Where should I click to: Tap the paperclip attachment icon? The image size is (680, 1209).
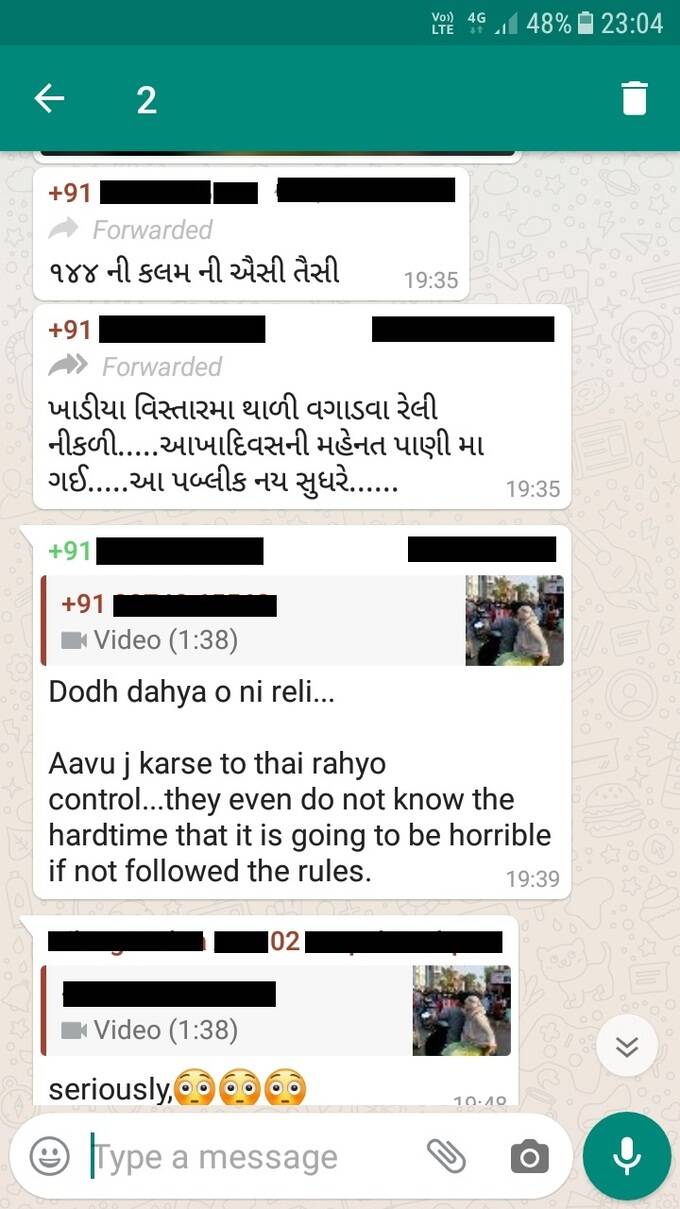tap(446, 1157)
